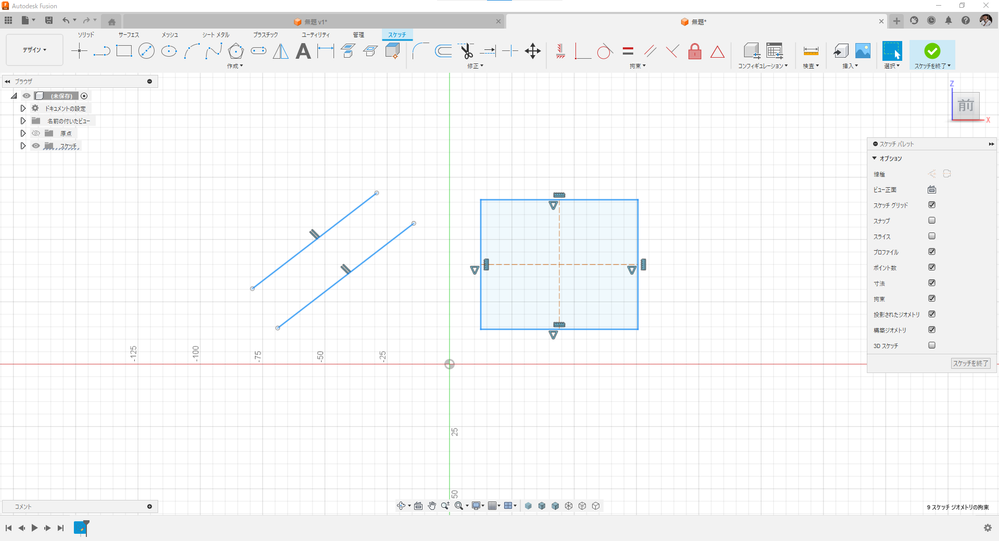Expand the Origin tree node
Image resolution: width=999 pixels, height=541 pixels.
pyautogui.click(x=23, y=133)
